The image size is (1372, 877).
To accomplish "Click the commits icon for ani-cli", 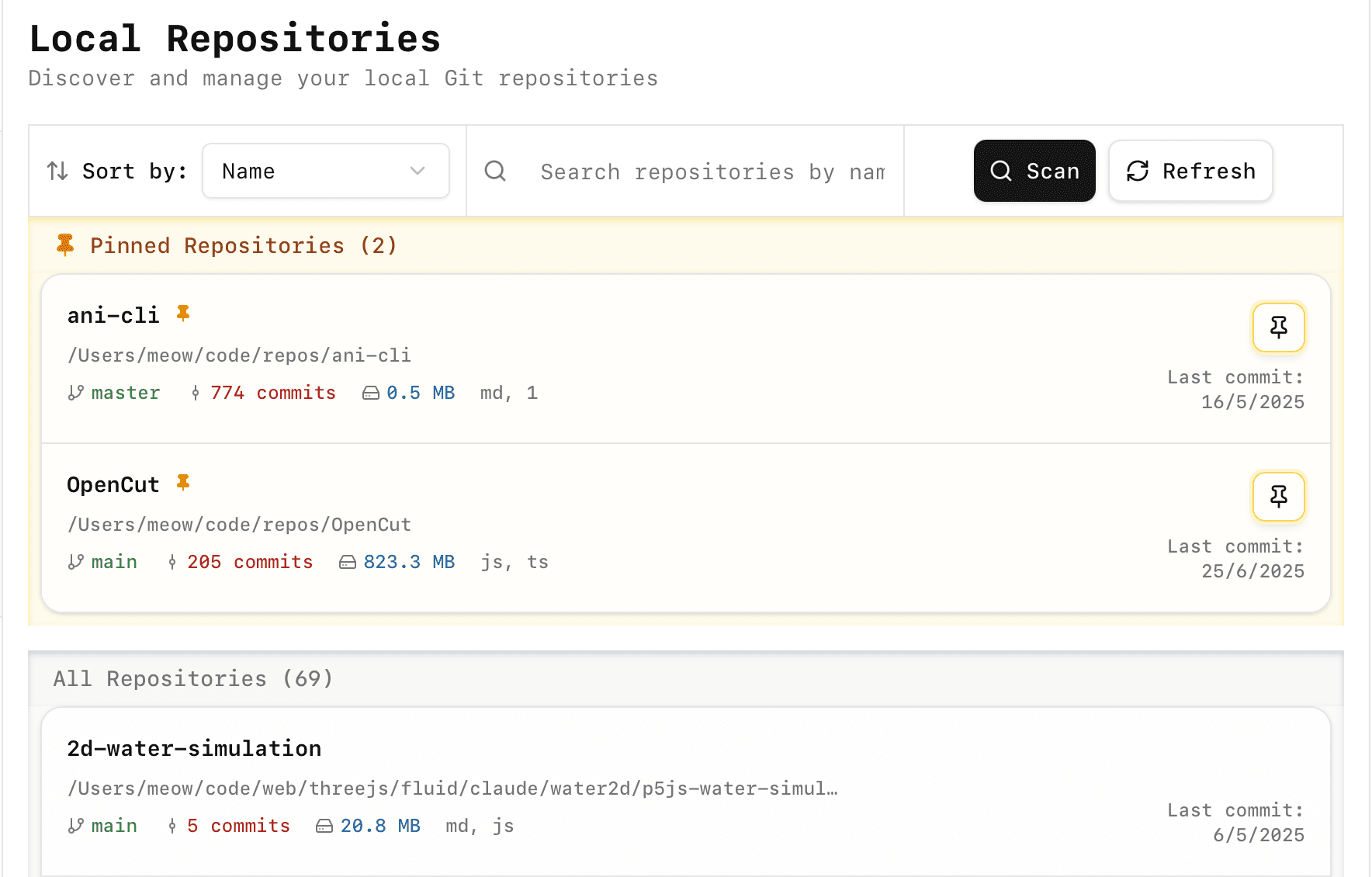I will click(x=194, y=393).
